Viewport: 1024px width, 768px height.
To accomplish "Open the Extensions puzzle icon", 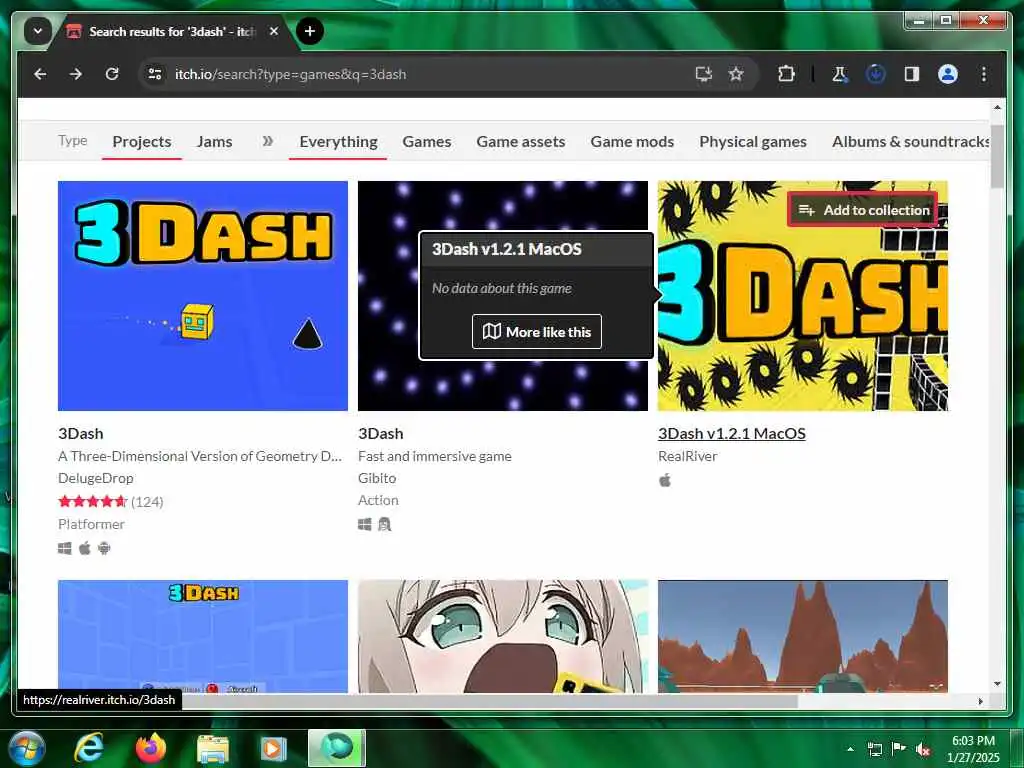I will point(786,74).
